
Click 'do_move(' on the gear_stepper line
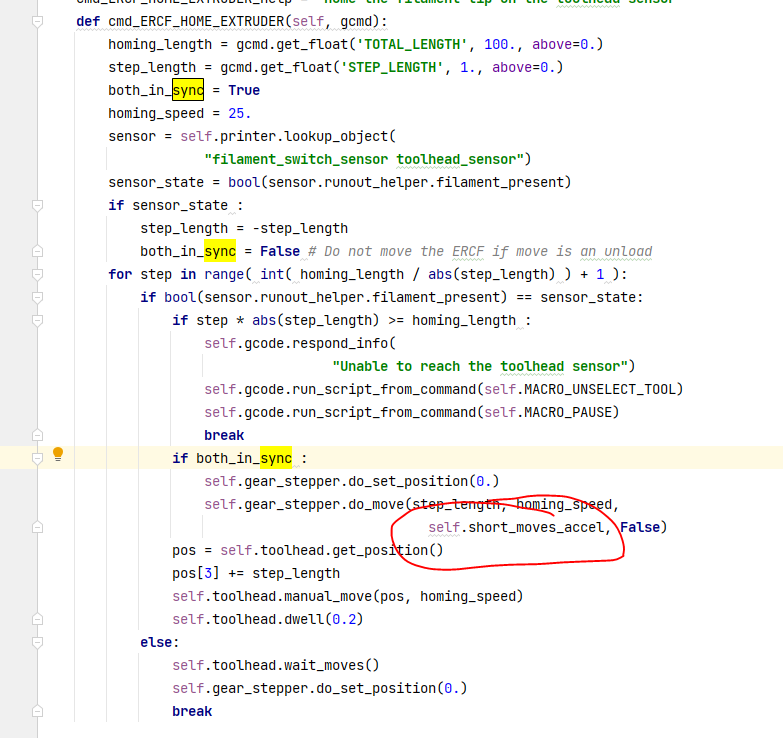[380, 504]
